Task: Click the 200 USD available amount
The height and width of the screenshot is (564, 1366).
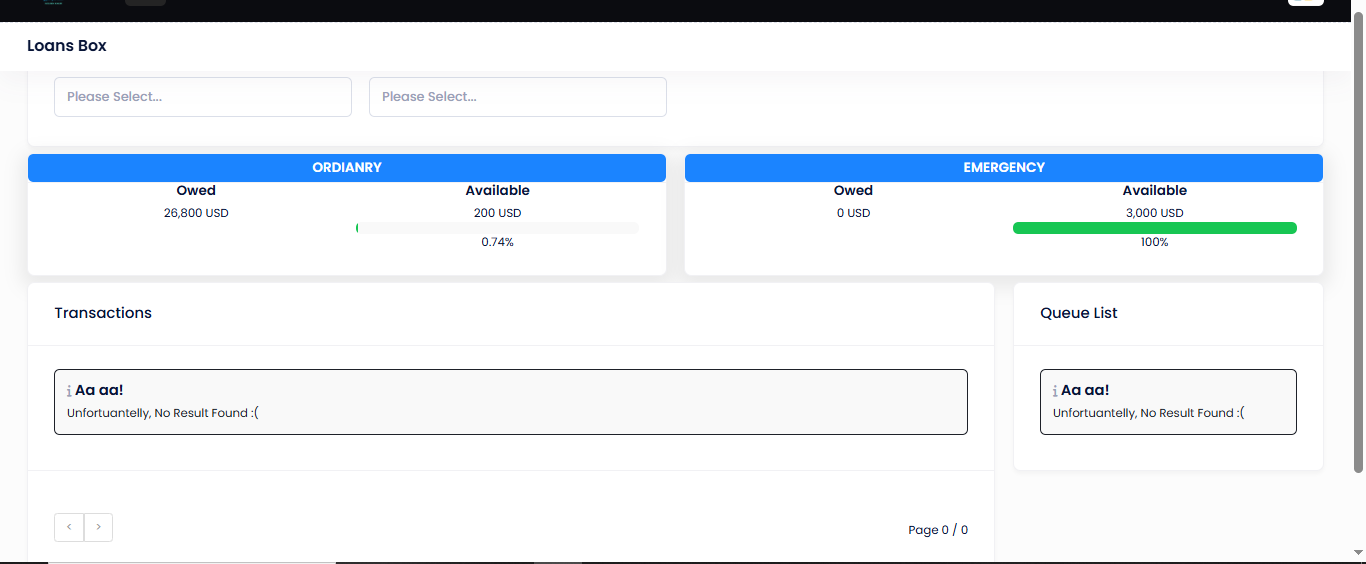Action: [x=498, y=213]
